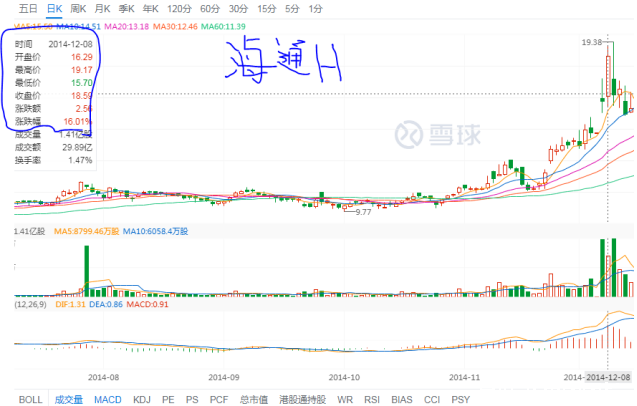Click the volume MA5:8799.46万股 label
637x406 pixels.
pos(87,231)
